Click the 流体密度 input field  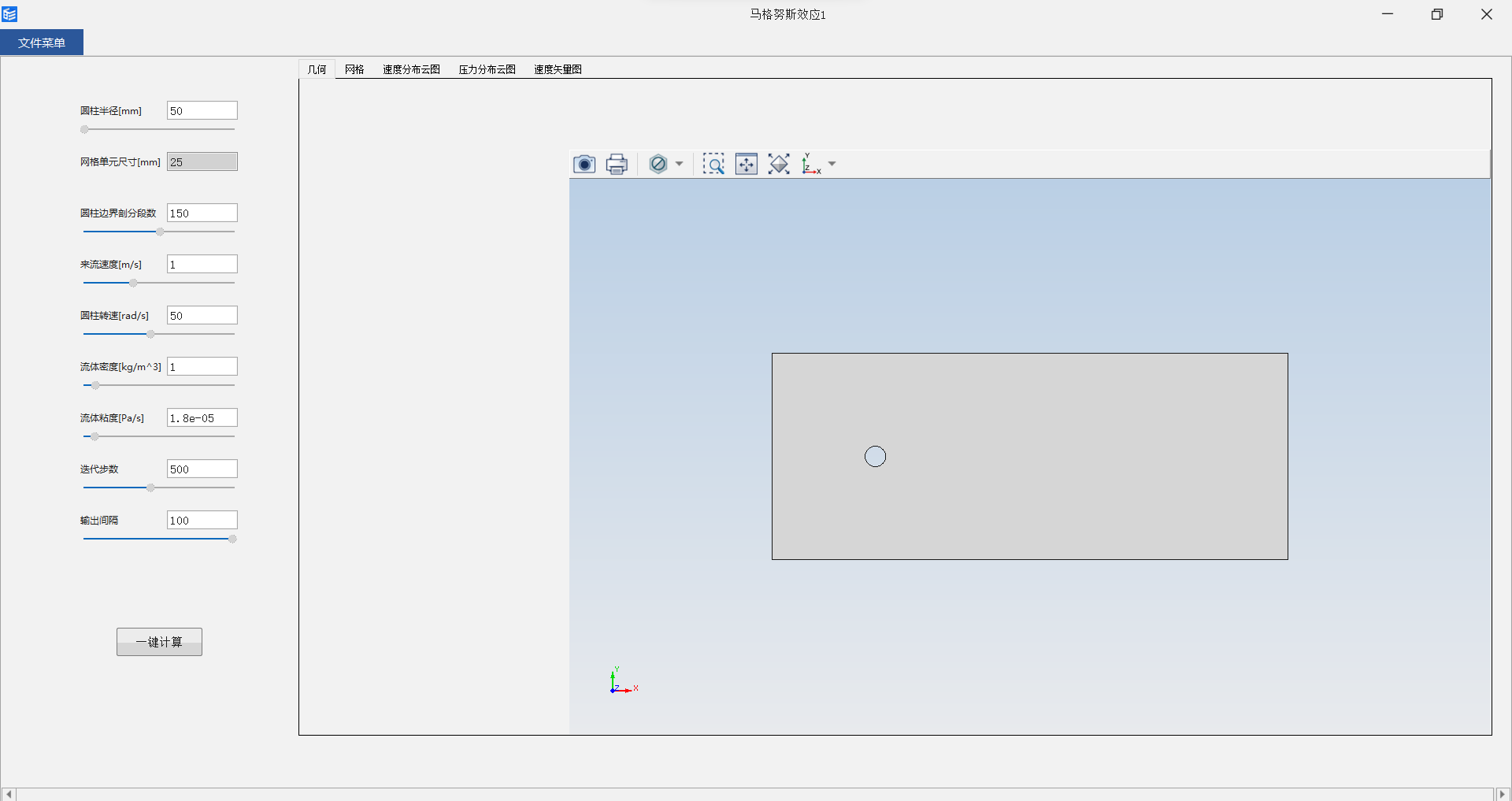click(202, 366)
